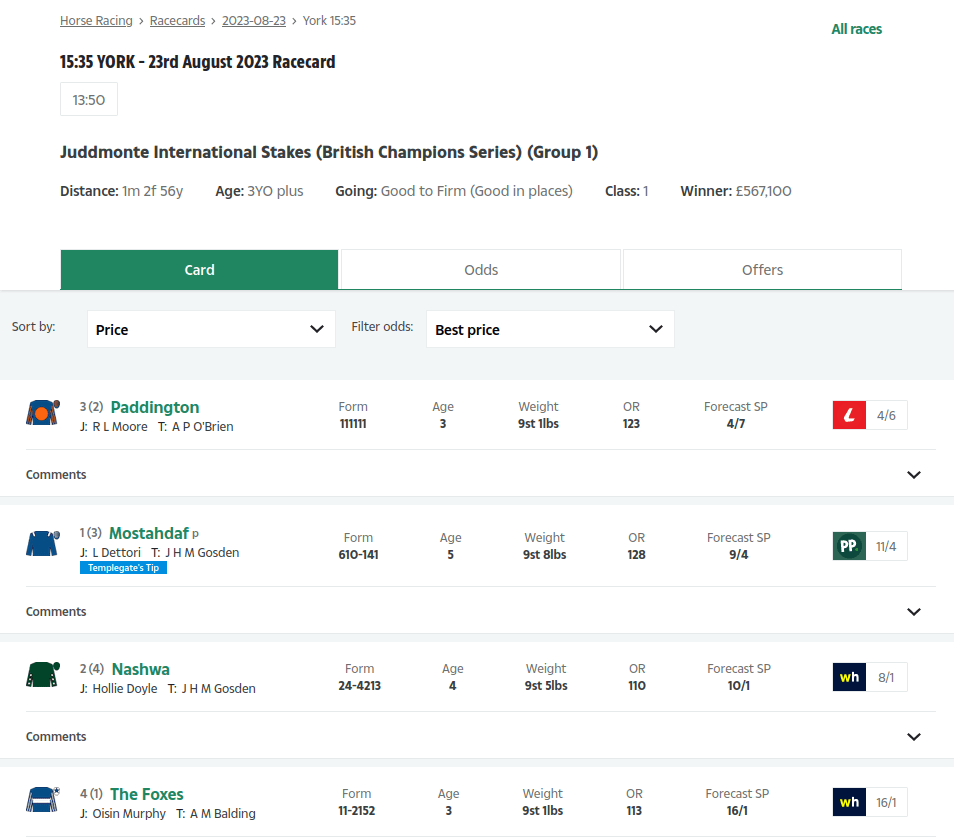The width and height of the screenshot is (954, 839).
Task: Bet on Nashwa at 8/1 odds
Action: [x=886, y=677]
